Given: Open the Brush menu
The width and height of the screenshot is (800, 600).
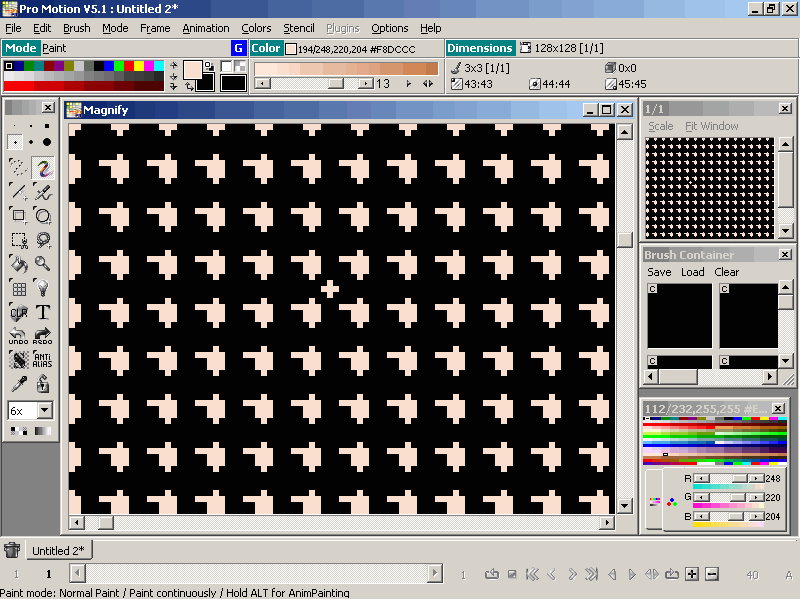Looking at the screenshot, I should 77,28.
